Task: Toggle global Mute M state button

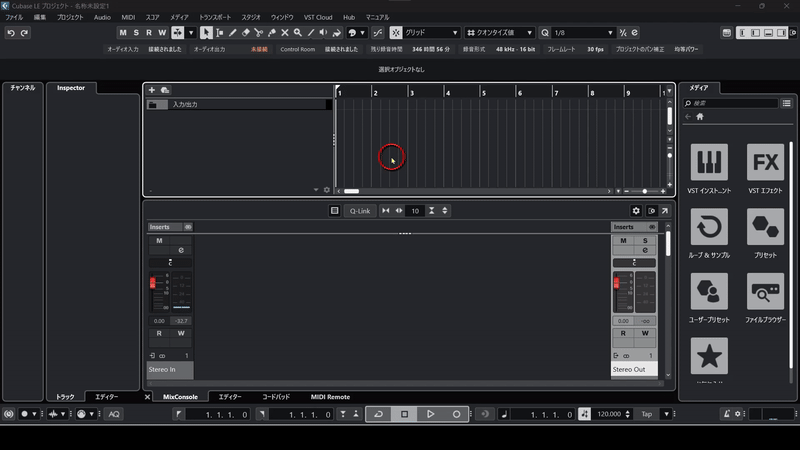Action: 123,33
